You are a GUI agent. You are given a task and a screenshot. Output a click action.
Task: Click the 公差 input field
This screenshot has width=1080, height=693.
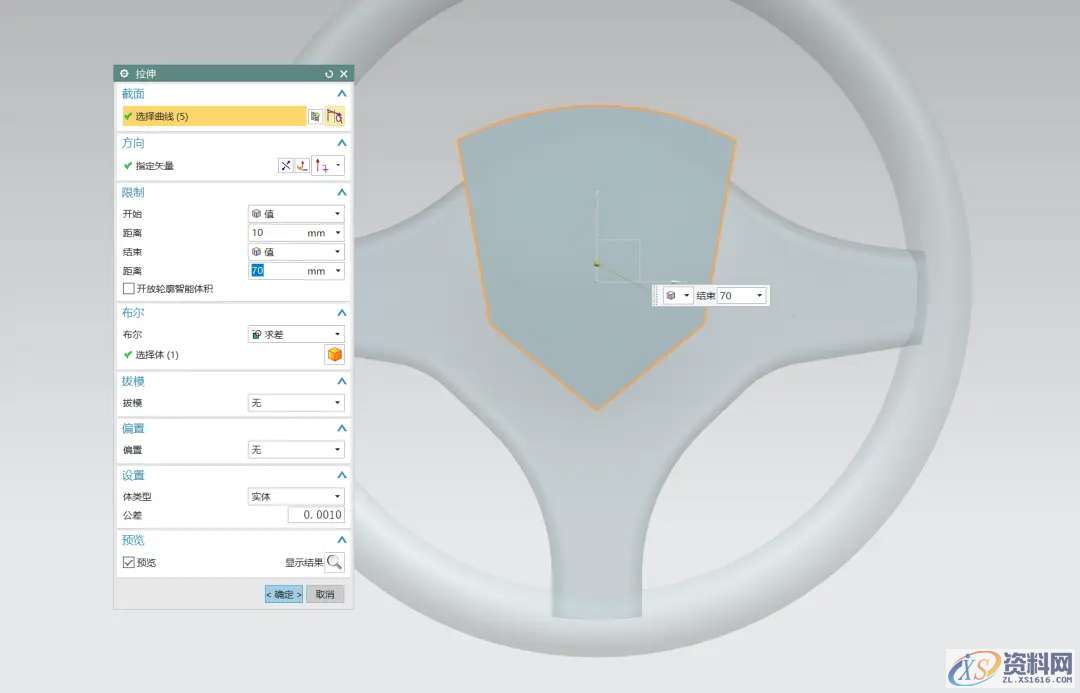[x=316, y=515]
